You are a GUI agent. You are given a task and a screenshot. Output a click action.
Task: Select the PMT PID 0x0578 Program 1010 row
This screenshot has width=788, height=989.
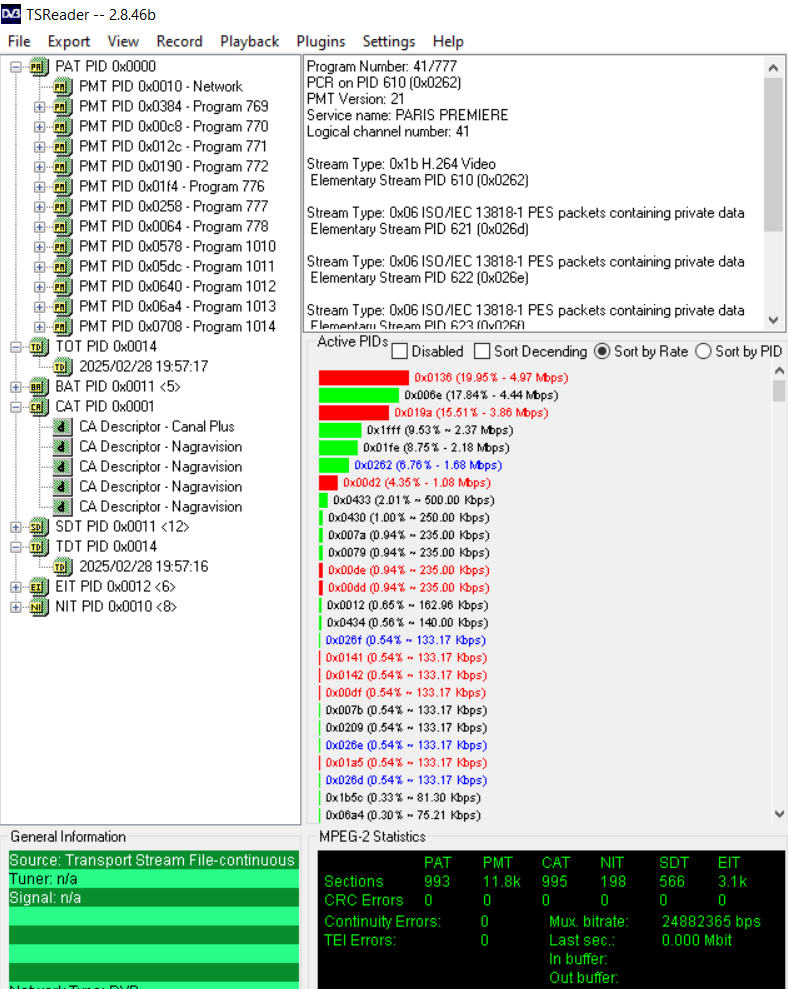click(x=177, y=247)
